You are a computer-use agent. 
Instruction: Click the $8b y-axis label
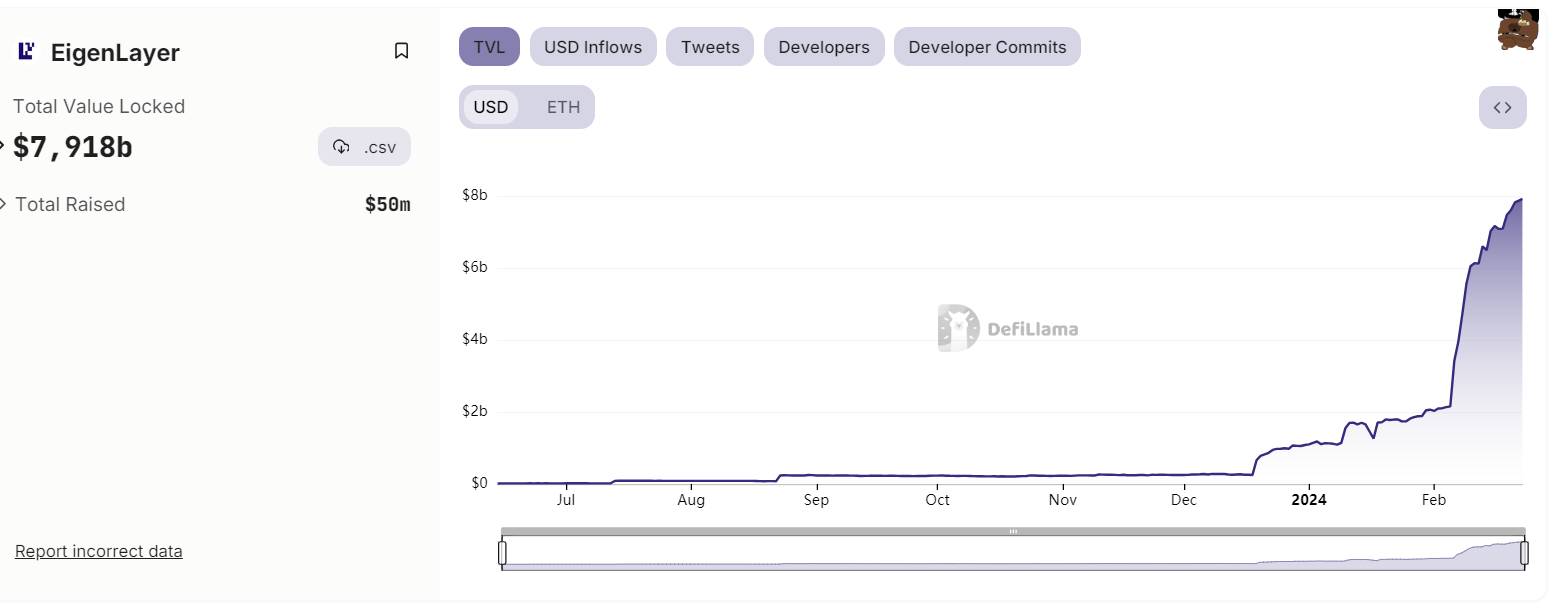click(474, 195)
